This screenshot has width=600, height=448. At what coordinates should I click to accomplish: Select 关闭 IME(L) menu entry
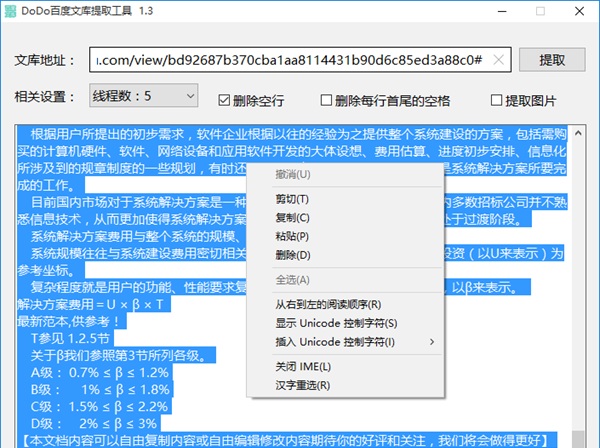tap(303, 367)
